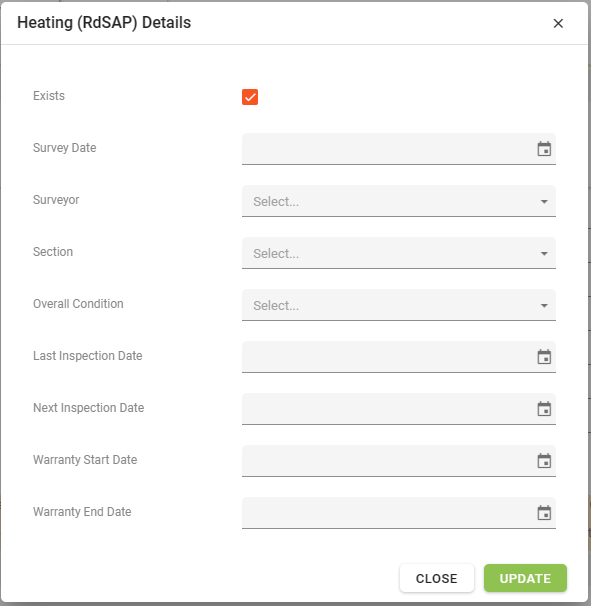Open calendar picker for Survey Date

[x=544, y=149]
